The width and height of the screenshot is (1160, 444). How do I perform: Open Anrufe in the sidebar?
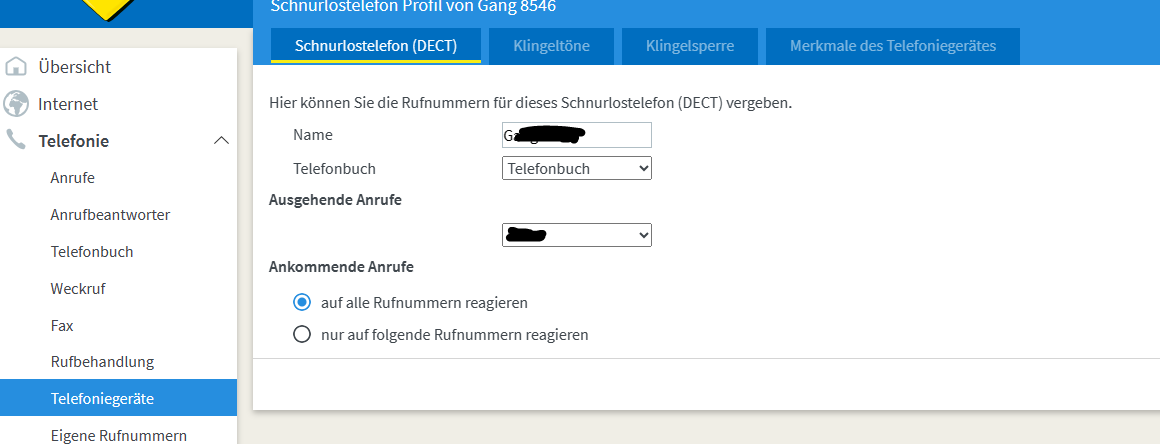pos(73,178)
